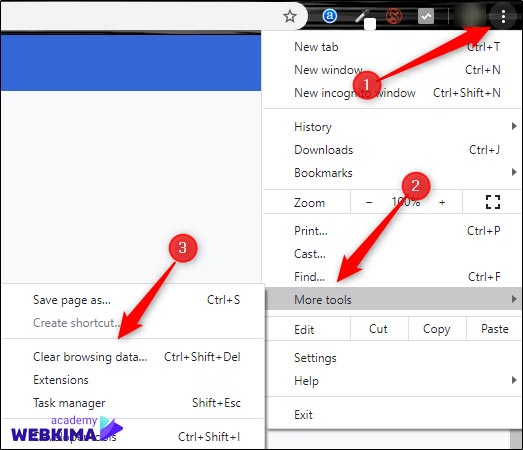Open the red circular S extension icon
The height and width of the screenshot is (450, 523).
pos(394,16)
